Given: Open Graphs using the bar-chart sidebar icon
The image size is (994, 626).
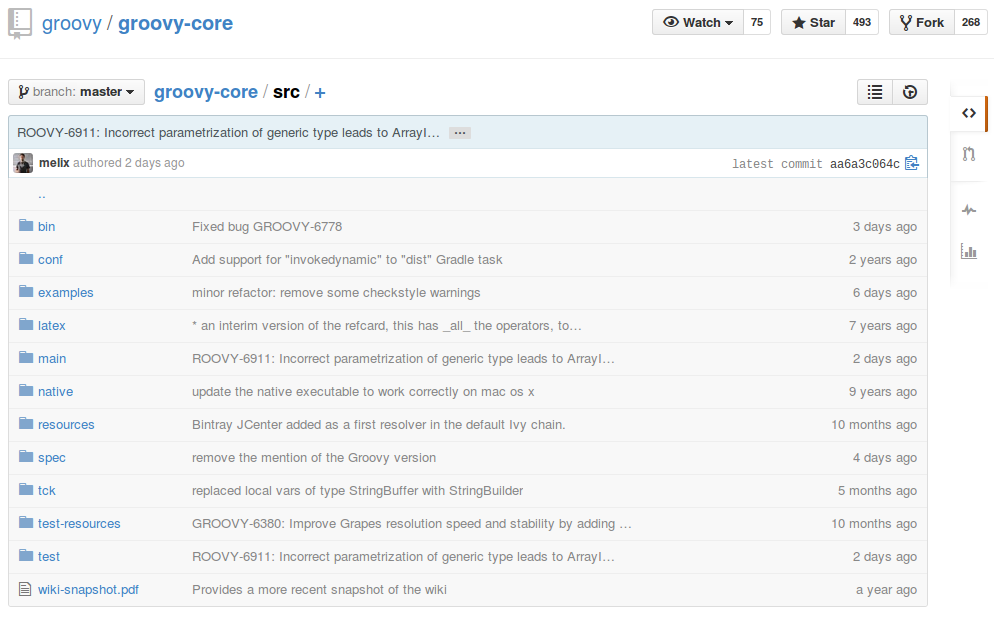Looking at the screenshot, I should (x=968, y=251).
